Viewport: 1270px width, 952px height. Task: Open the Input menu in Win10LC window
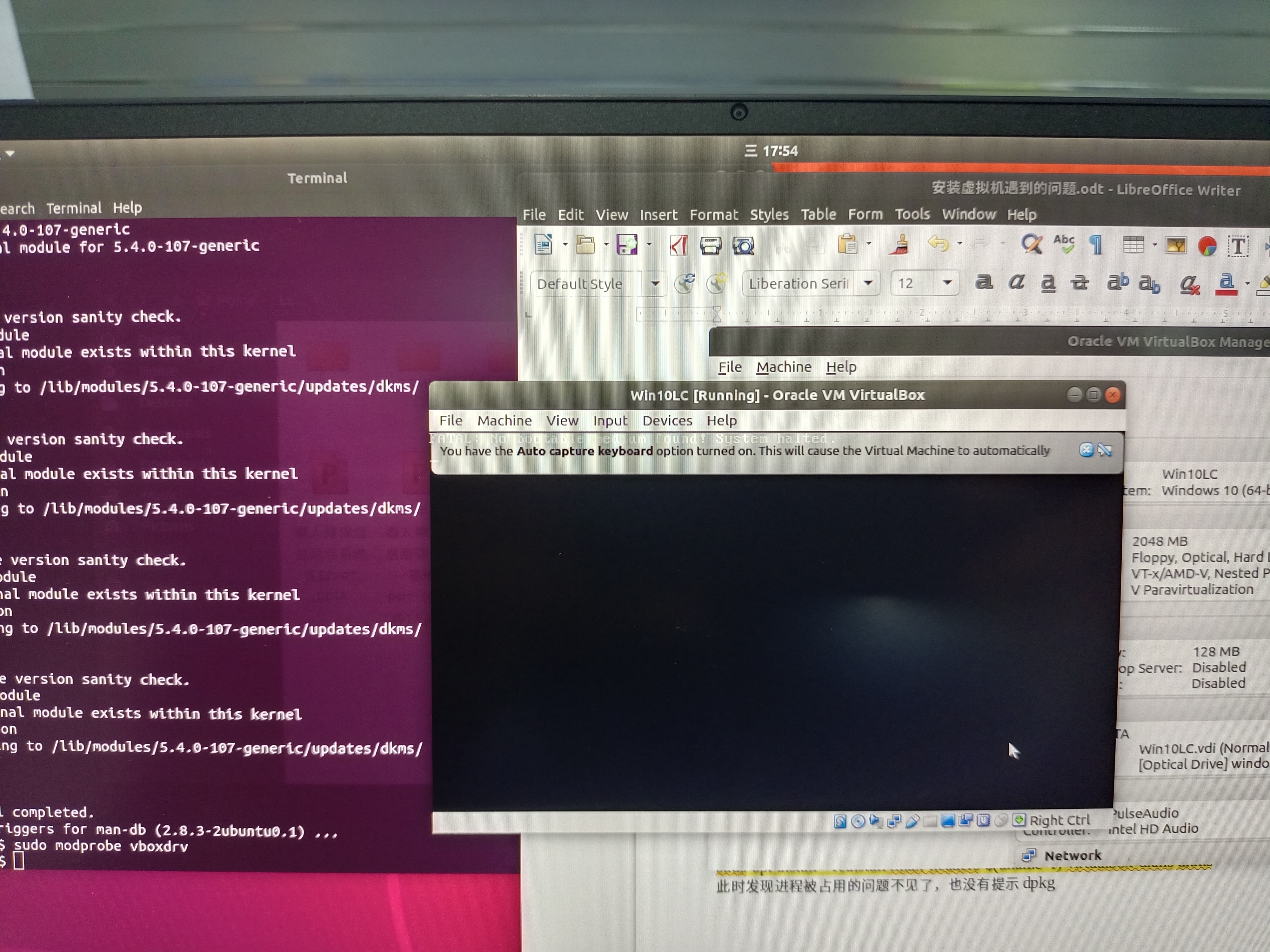click(x=610, y=420)
